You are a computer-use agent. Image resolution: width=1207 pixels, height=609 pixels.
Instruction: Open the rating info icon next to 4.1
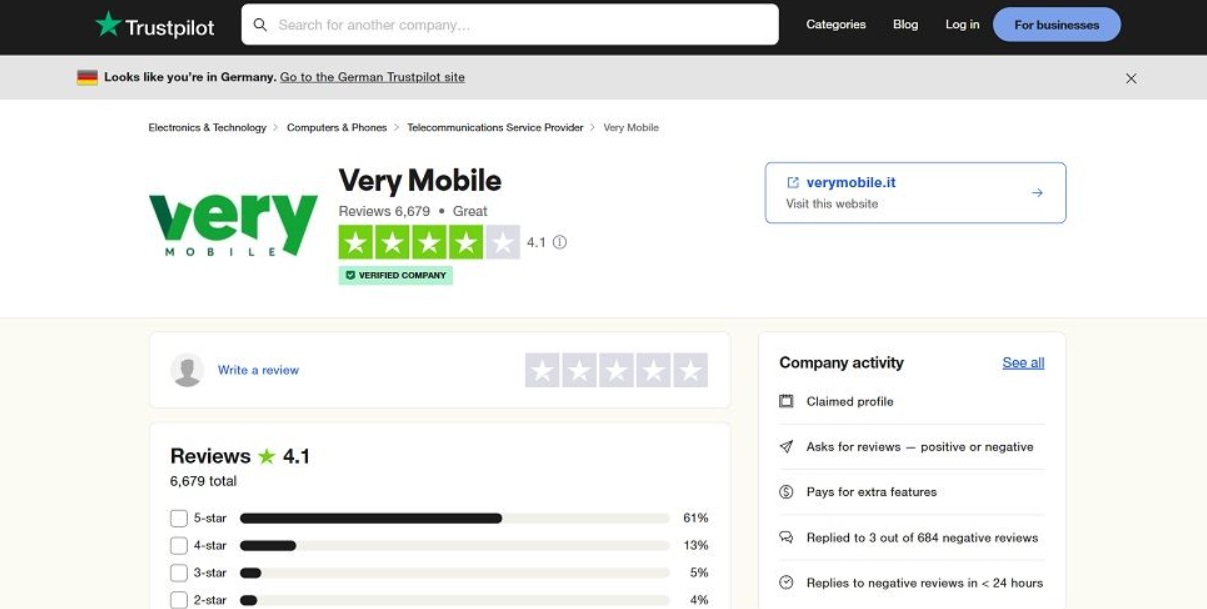tap(560, 242)
